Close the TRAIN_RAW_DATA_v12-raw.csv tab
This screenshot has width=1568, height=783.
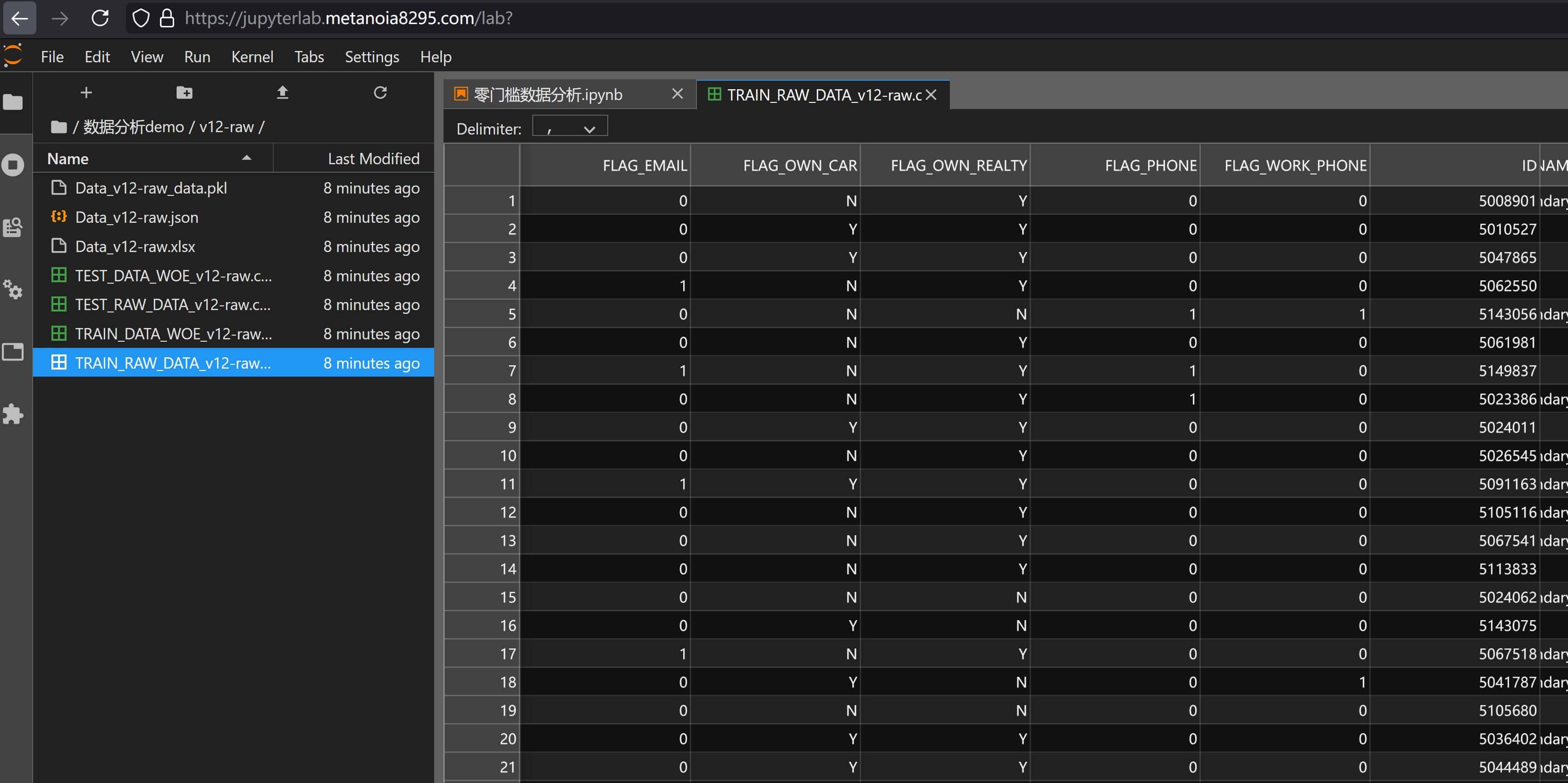931,95
